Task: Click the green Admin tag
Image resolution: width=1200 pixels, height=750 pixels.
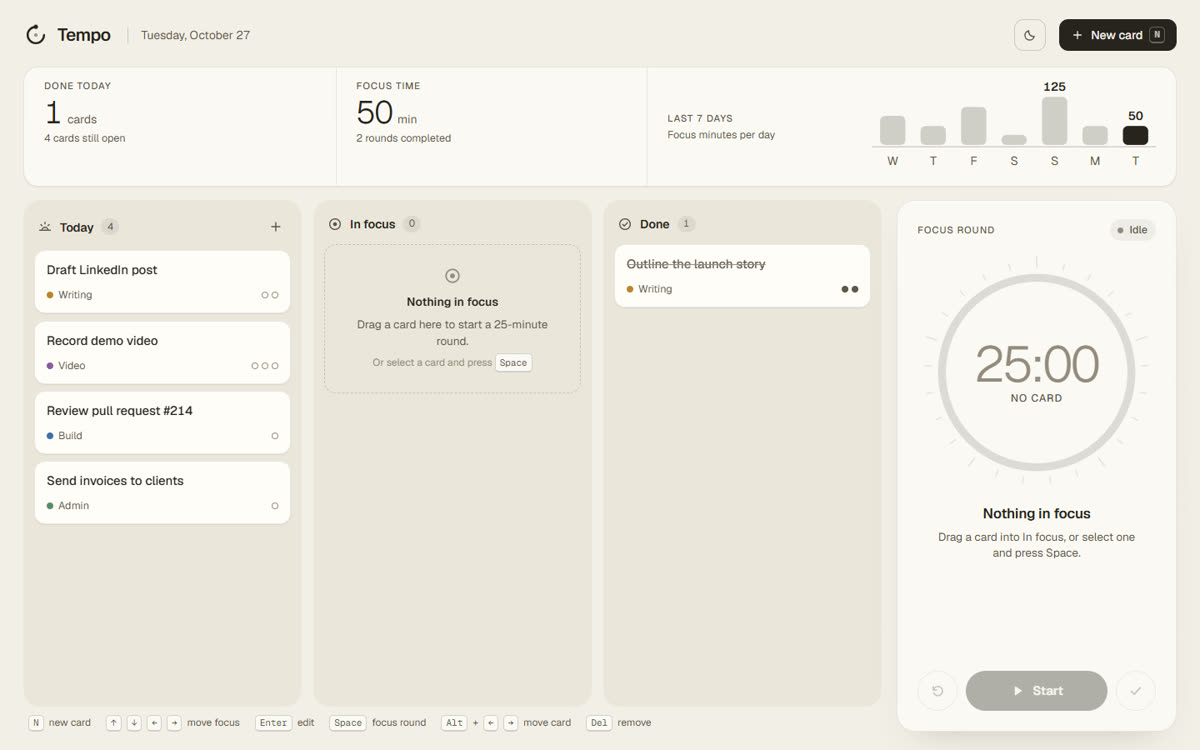Action: pos(67,506)
